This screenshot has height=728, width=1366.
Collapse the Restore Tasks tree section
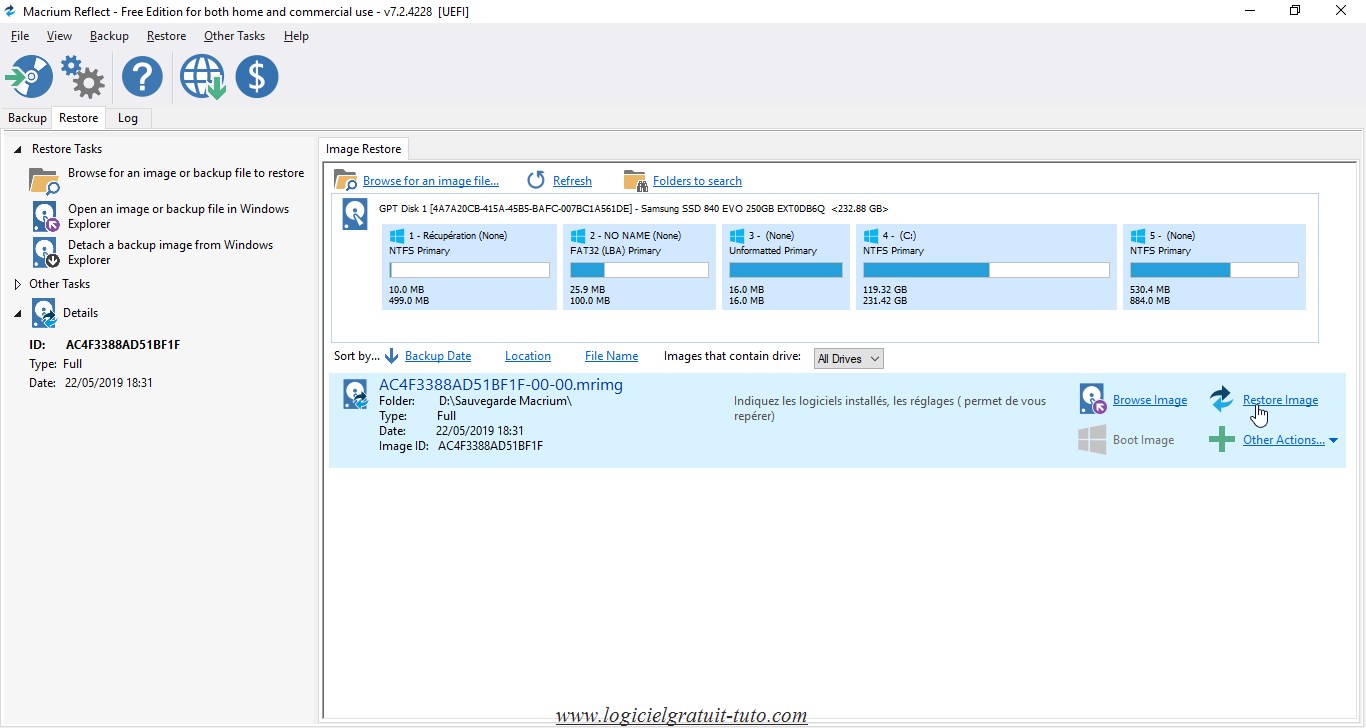pos(17,149)
